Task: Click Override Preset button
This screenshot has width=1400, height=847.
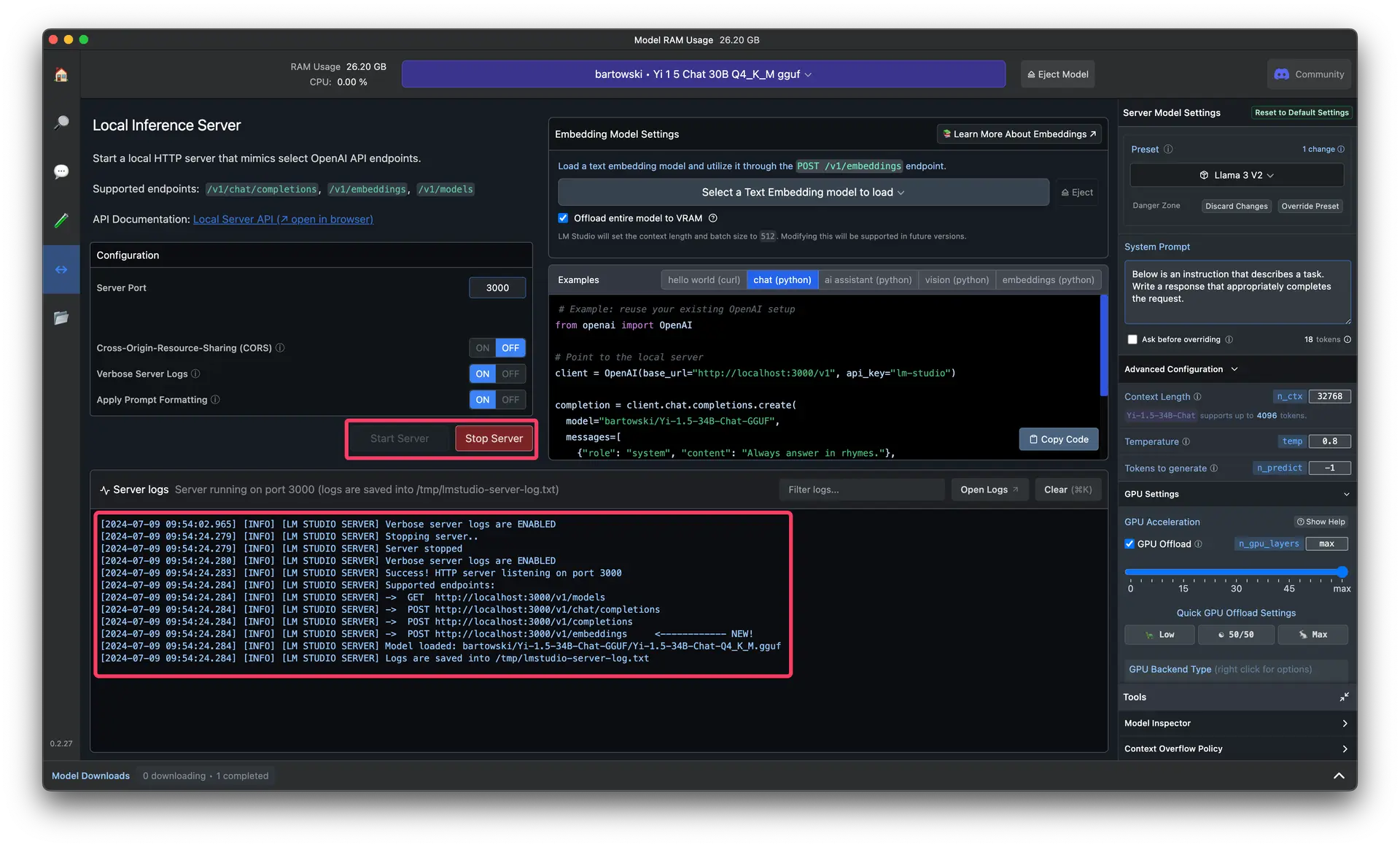Action: [x=1310, y=206]
